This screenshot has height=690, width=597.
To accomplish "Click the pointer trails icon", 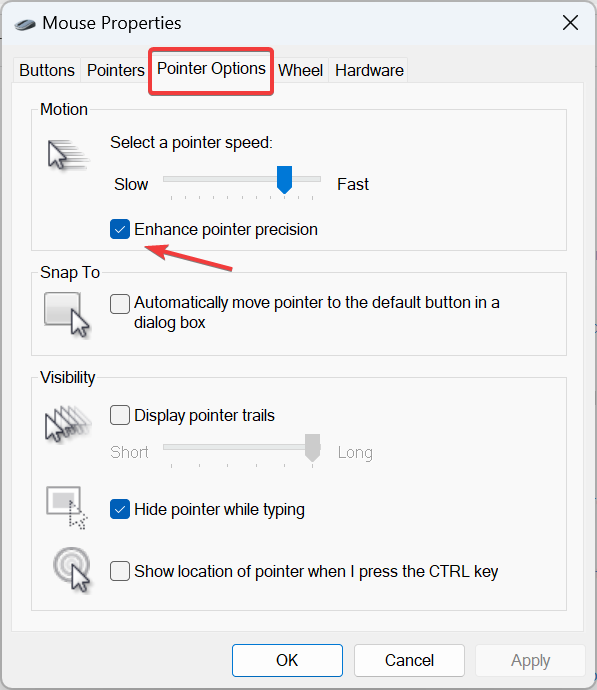I will tap(68, 423).
